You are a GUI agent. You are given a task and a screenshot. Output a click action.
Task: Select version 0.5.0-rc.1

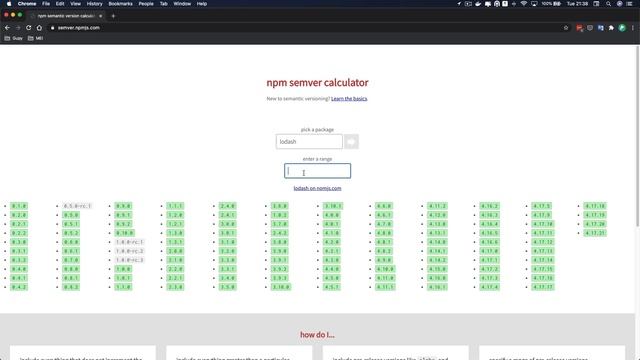pos(77,206)
